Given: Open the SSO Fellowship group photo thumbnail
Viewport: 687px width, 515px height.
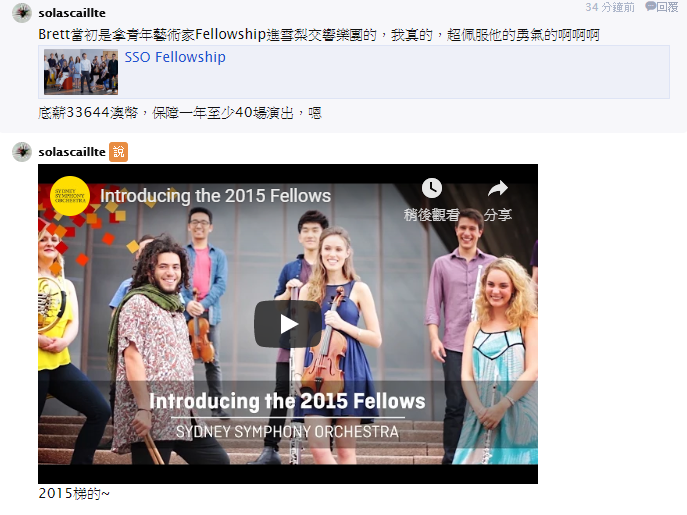Looking at the screenshot, I should [81, 72].
